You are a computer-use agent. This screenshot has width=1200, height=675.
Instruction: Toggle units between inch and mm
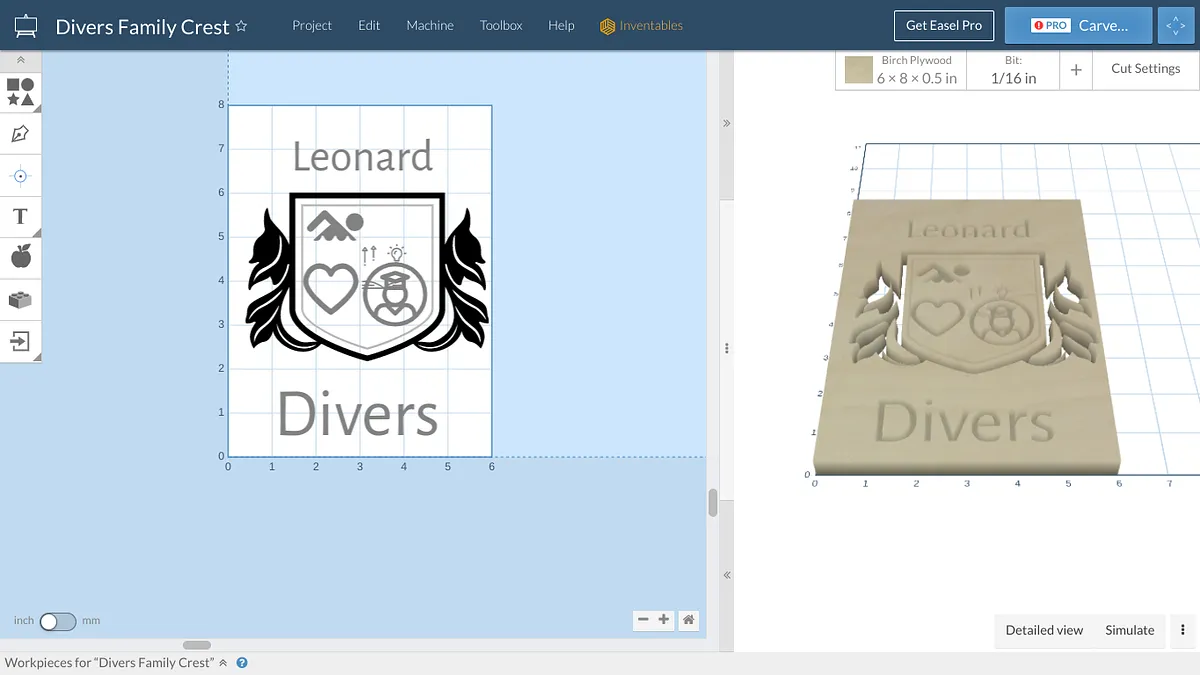(57, 621)
